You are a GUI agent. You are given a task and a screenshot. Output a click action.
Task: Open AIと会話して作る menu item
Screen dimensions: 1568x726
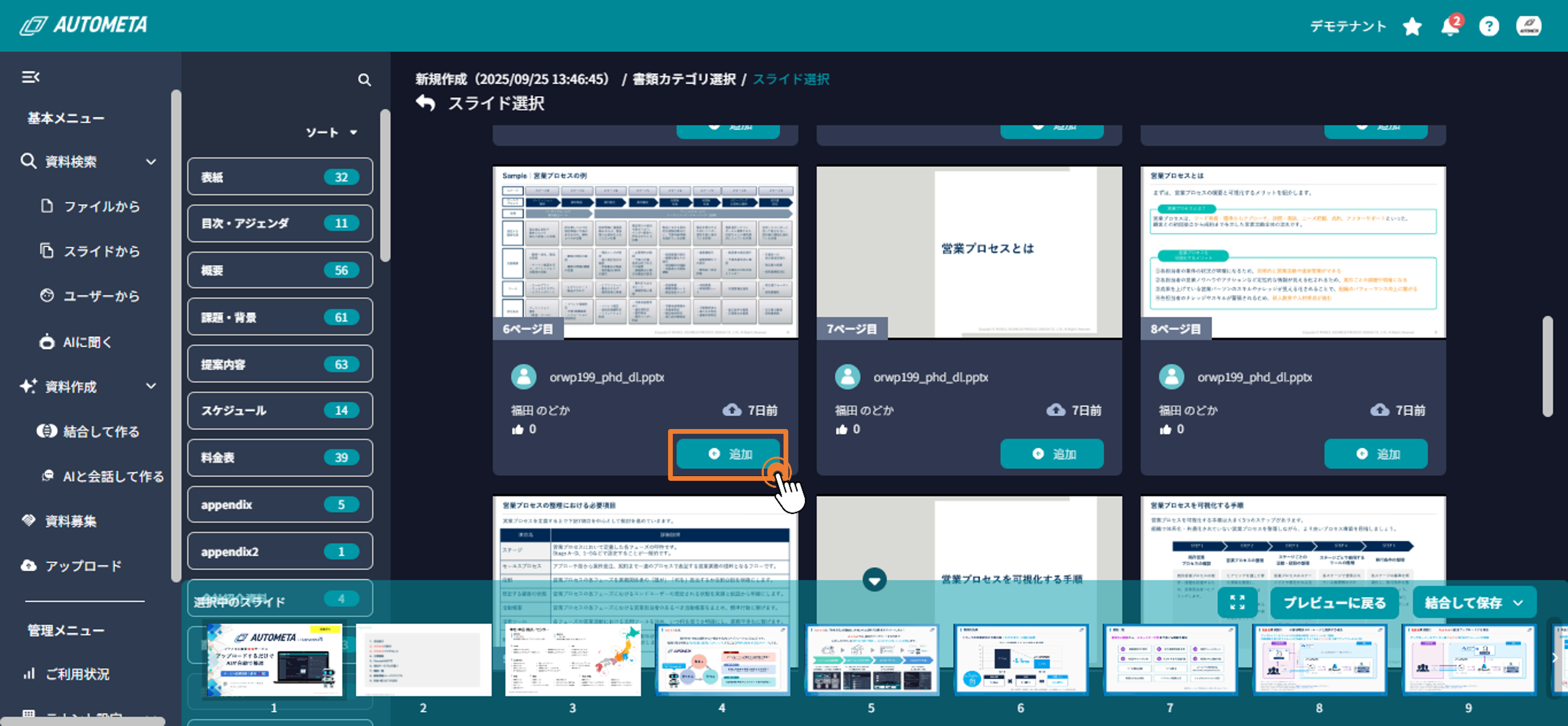[104, 477]
